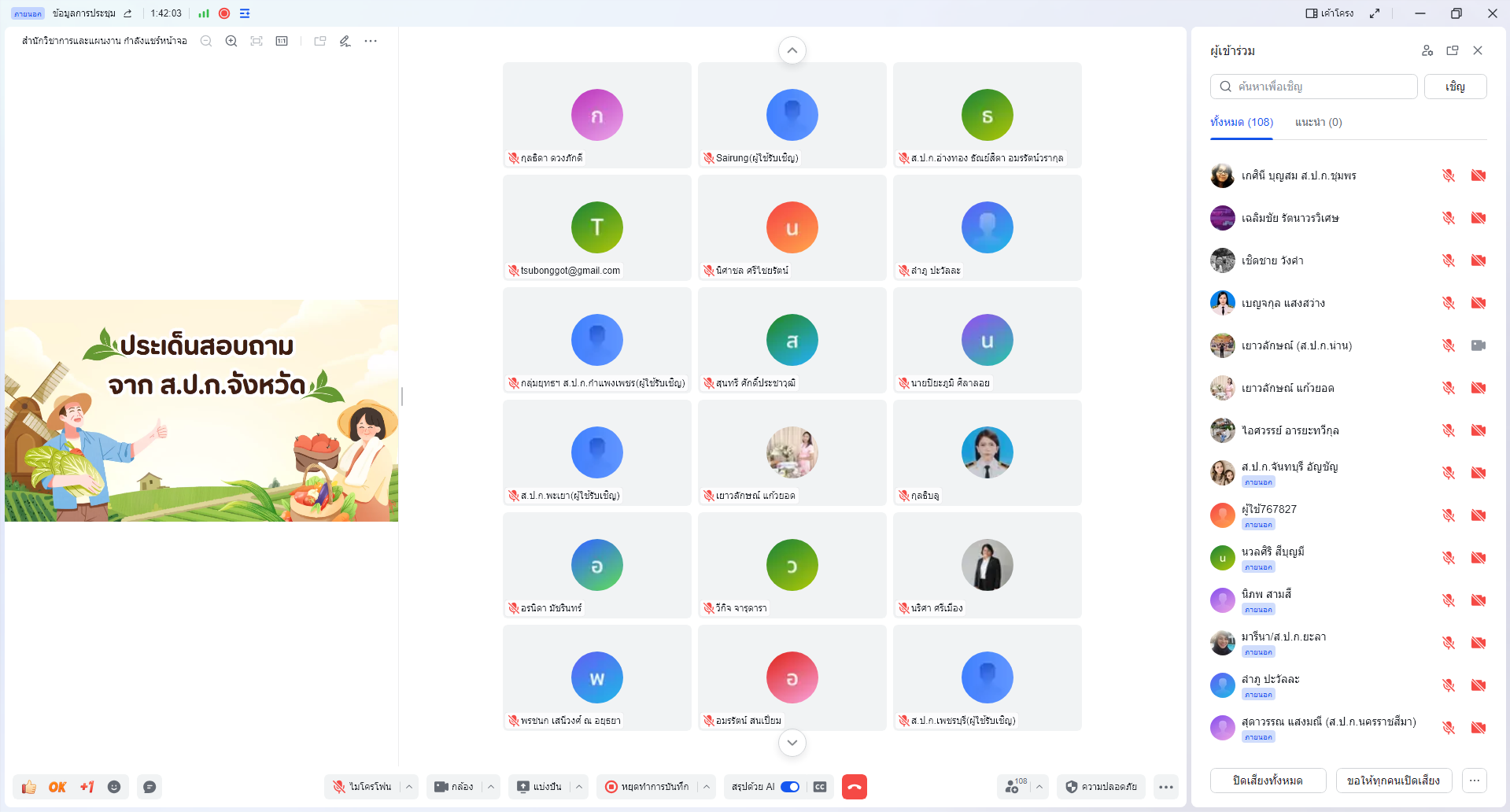Expand the microphone options arrow
The width and height of the screenshot is (1510, 812).
coord(409,787)
